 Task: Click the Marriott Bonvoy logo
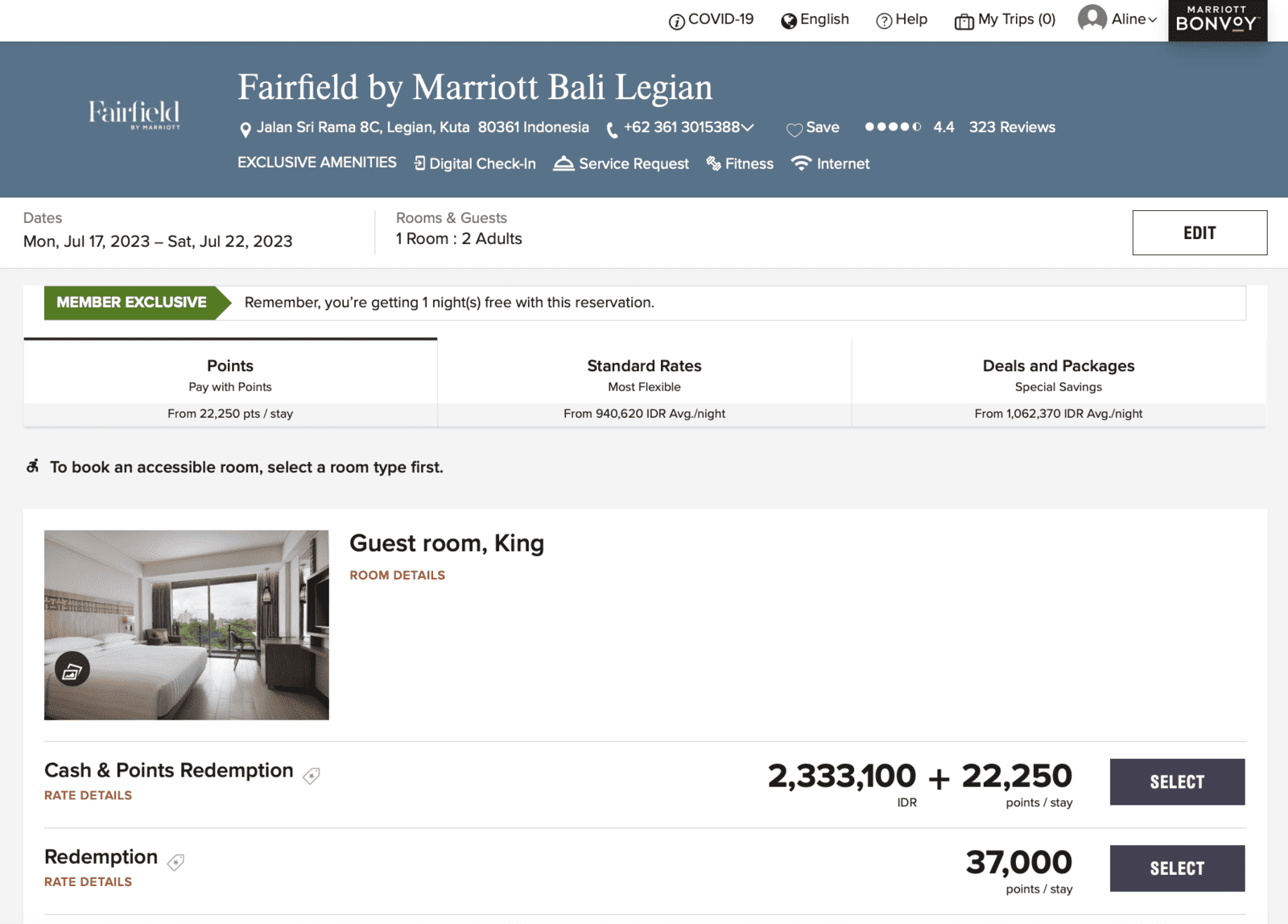tap(1216, 20)
